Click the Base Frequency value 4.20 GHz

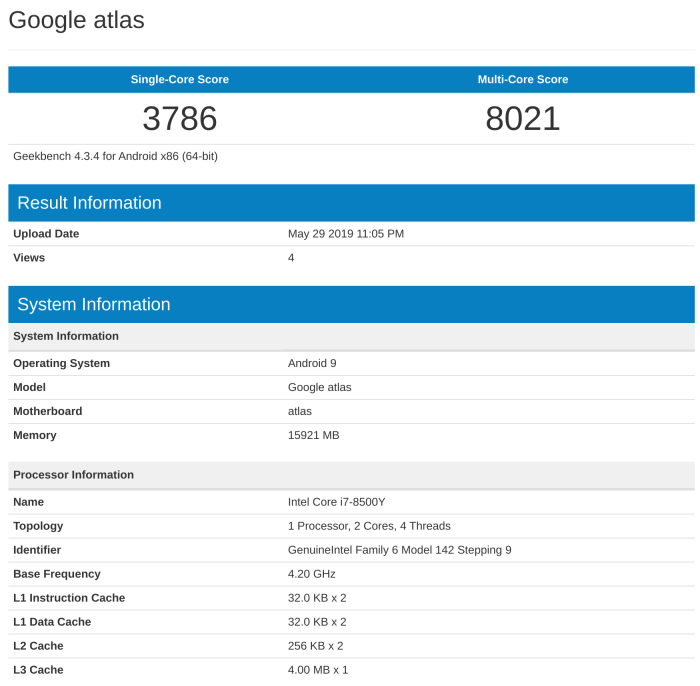311,574
